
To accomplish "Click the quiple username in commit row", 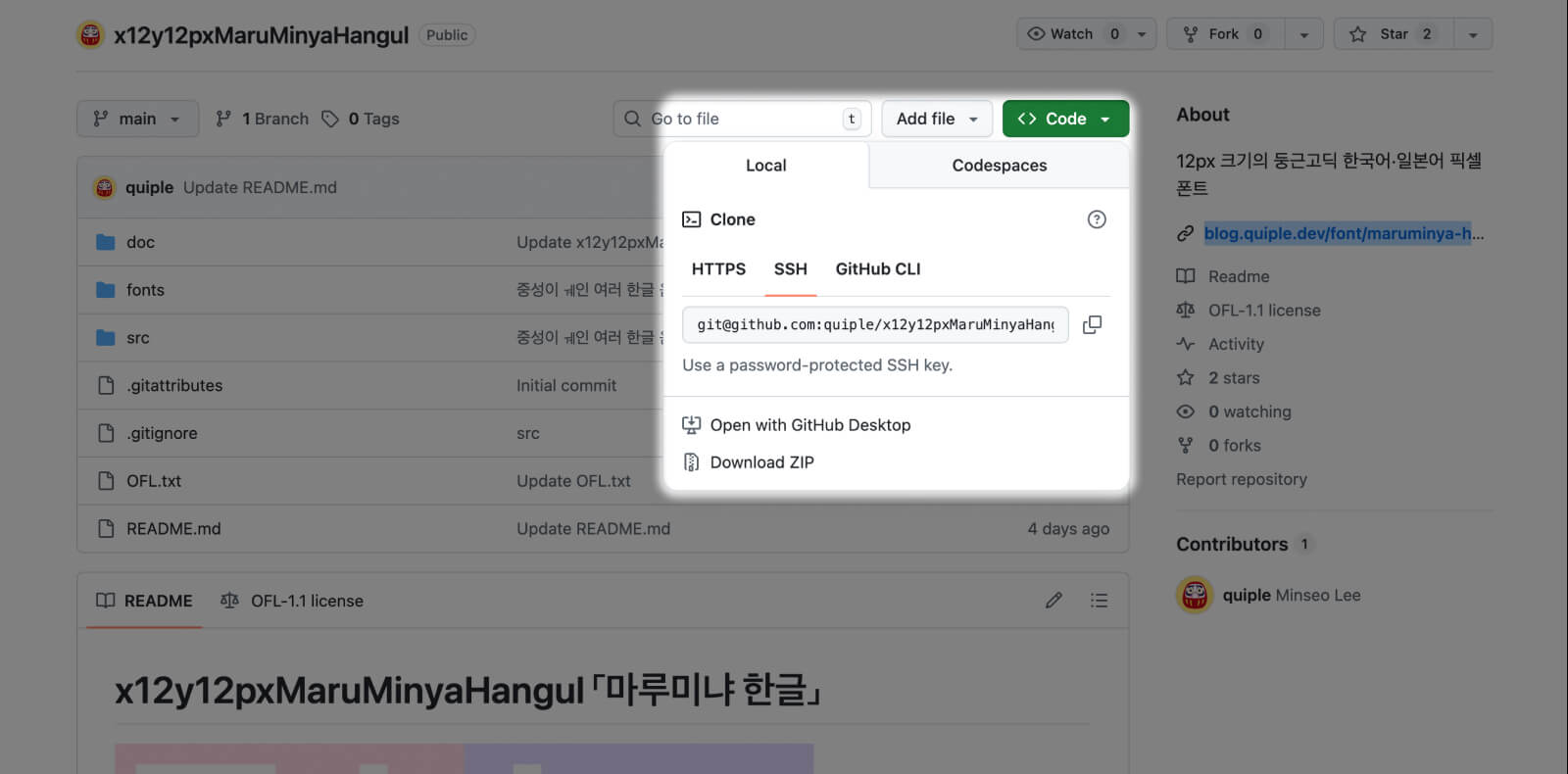I will [149, 187].
